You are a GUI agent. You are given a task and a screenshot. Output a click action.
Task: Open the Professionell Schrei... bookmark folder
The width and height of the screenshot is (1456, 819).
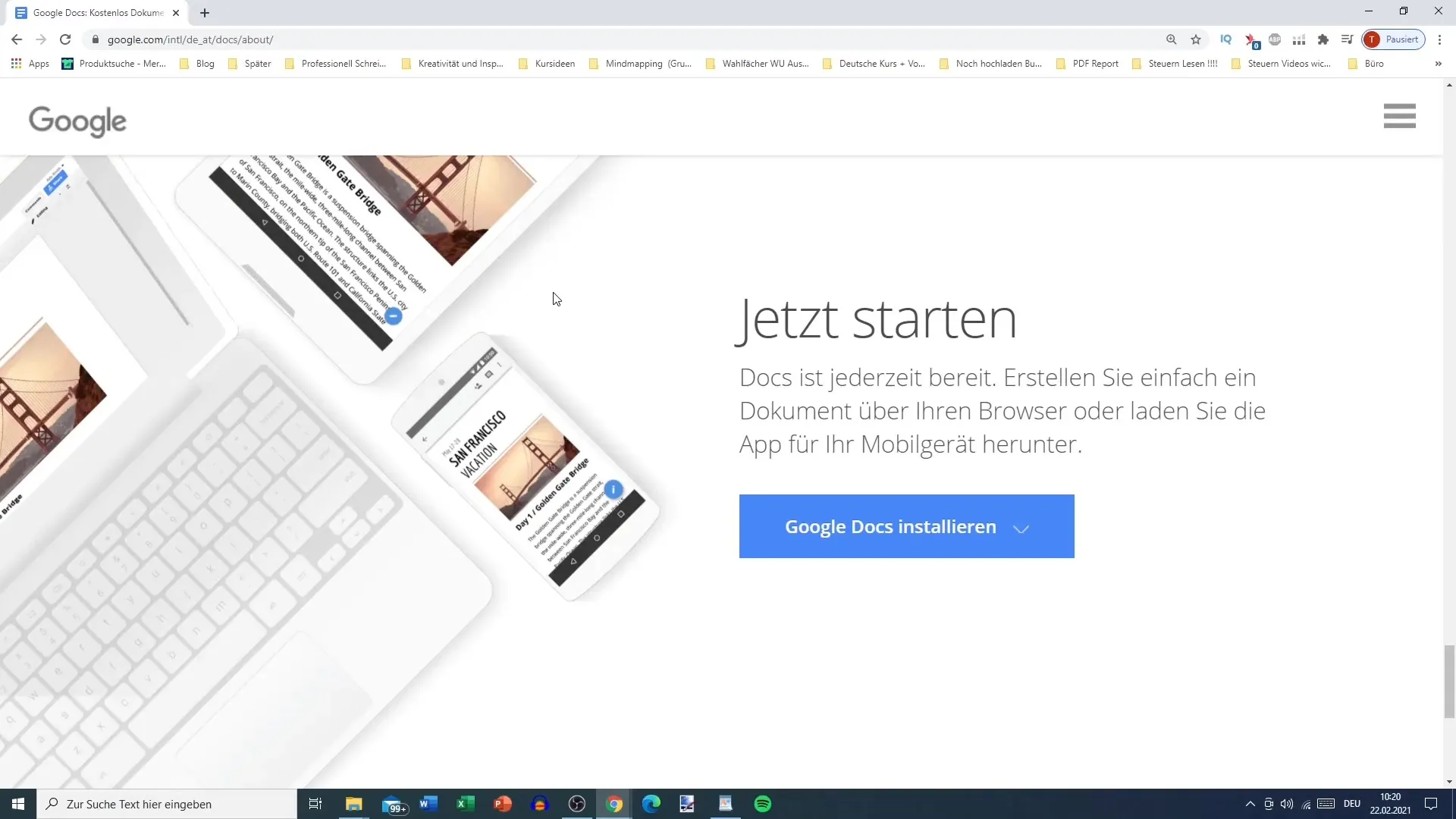coord(335,64)
